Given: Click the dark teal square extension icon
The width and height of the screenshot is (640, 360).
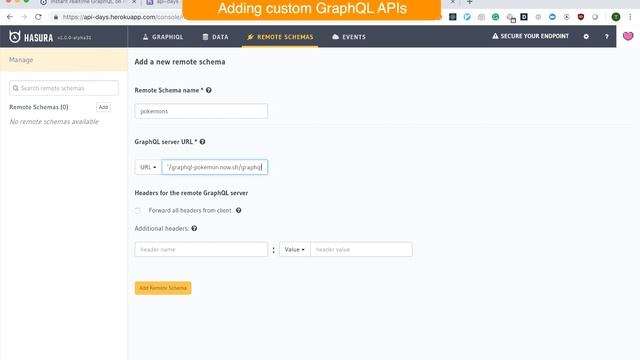Looking at the screenshot, I should pyautogui.click(x=453, y=17).
